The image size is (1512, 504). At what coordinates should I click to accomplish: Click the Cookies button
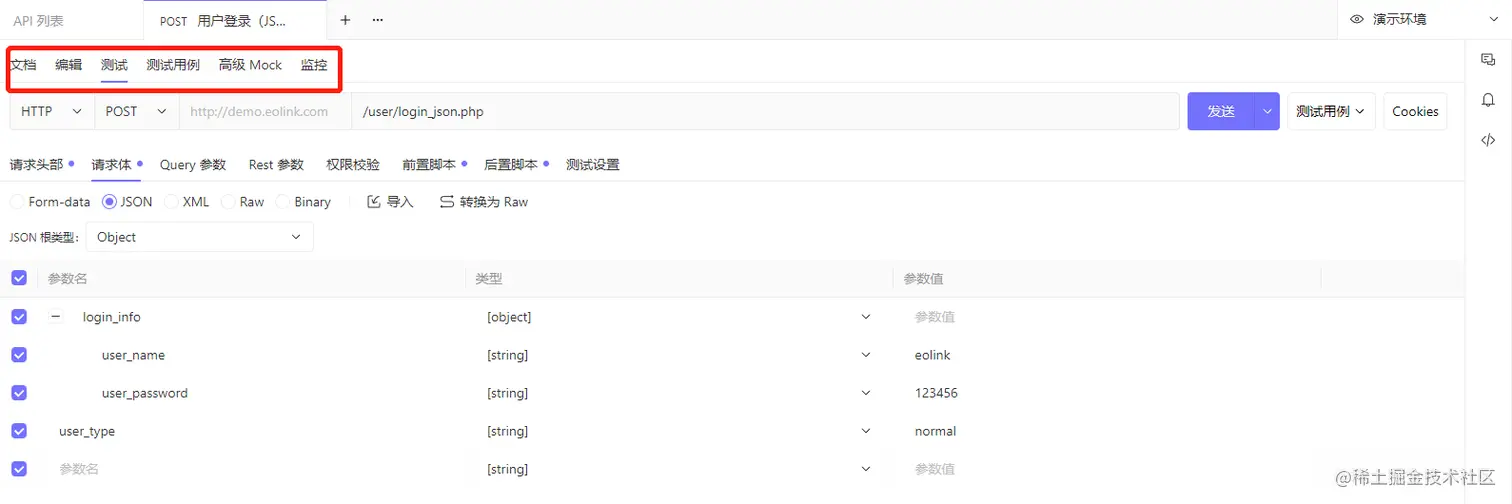click(1415, 111)
